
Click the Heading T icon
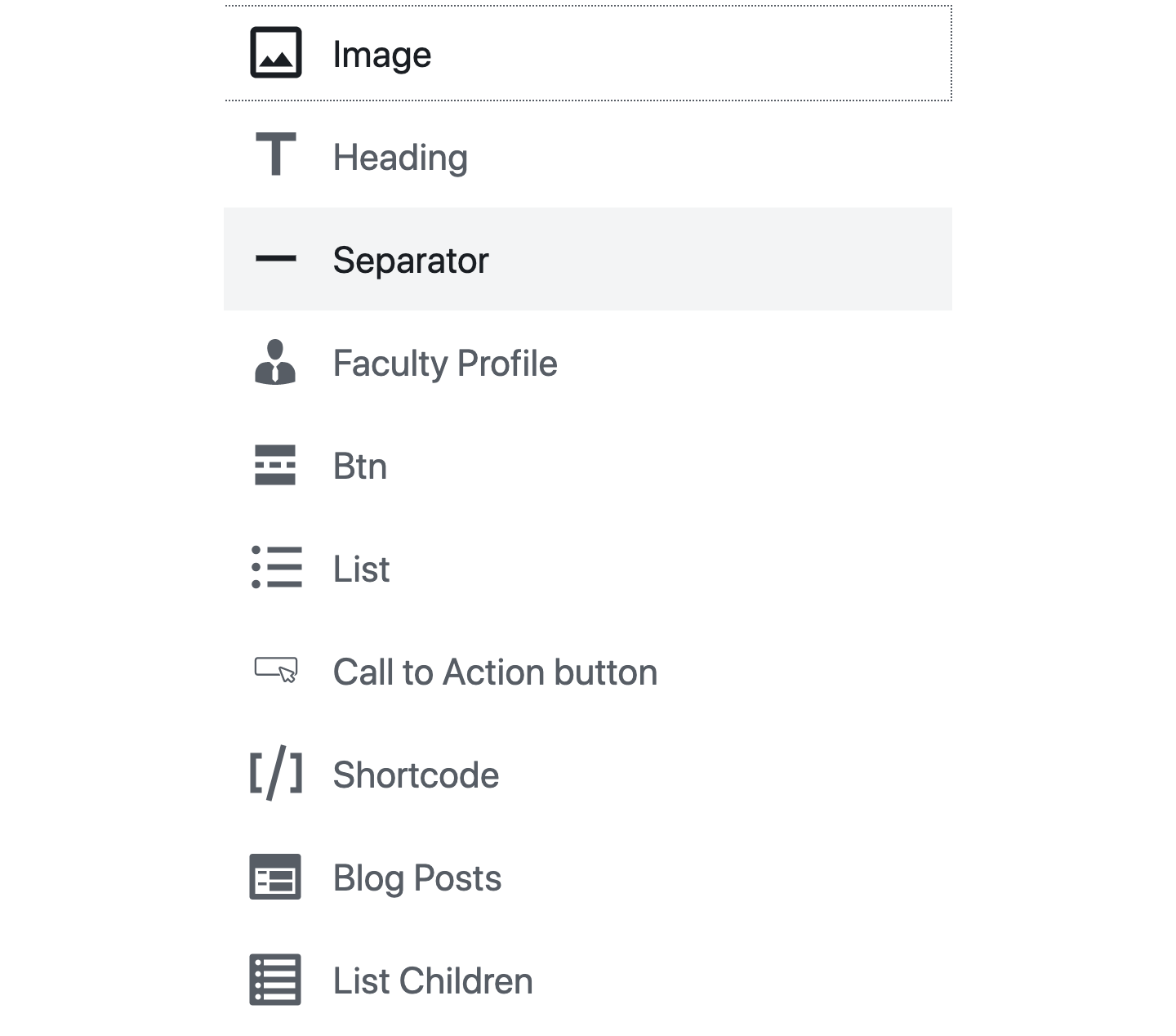(x=276, y=154)
